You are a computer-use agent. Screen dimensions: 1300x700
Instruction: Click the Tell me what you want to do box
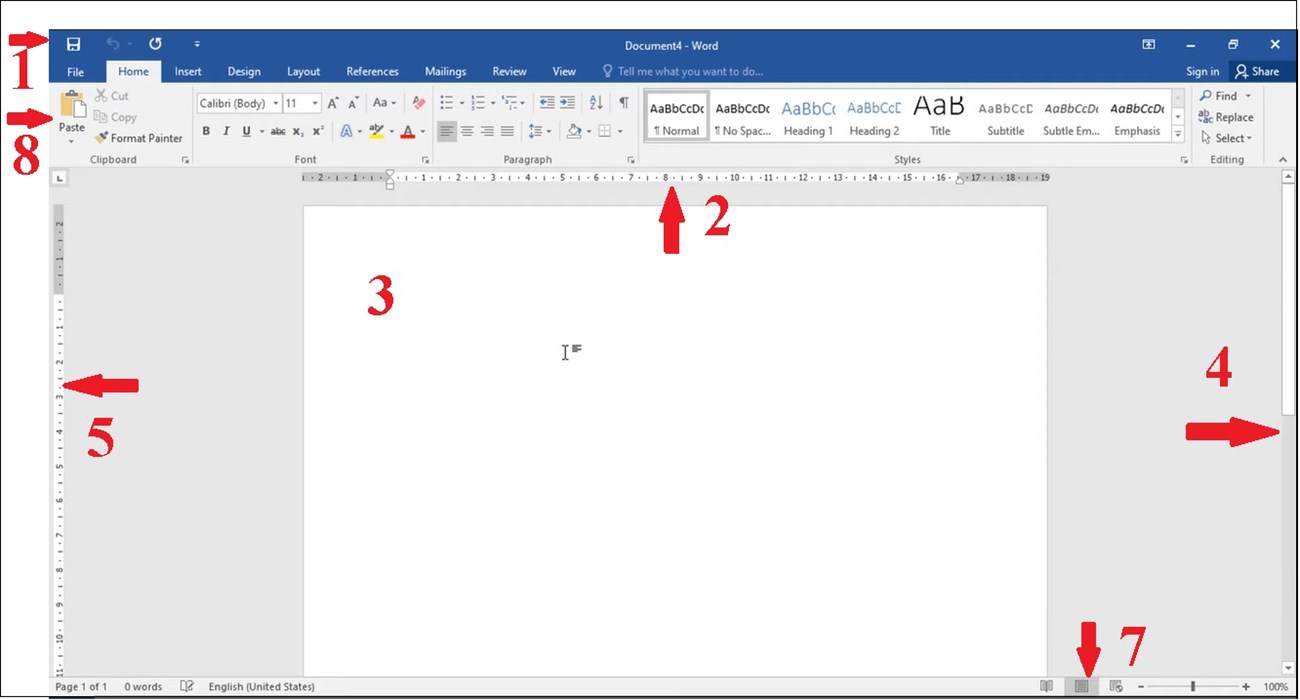(690, 72)
